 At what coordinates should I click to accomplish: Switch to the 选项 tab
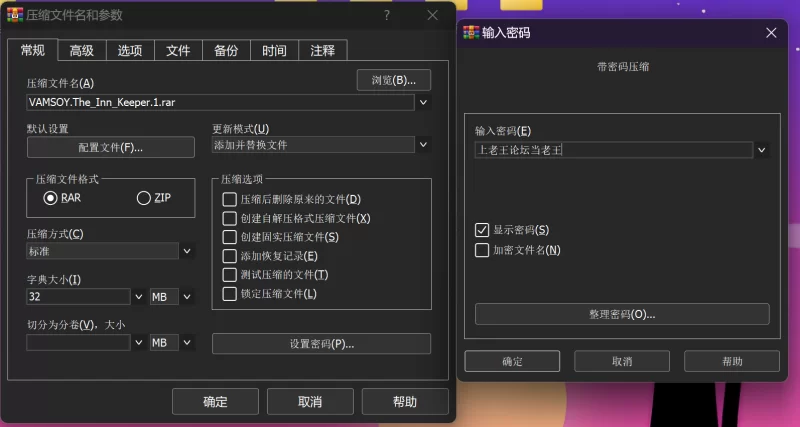click(x=130, y=51)
